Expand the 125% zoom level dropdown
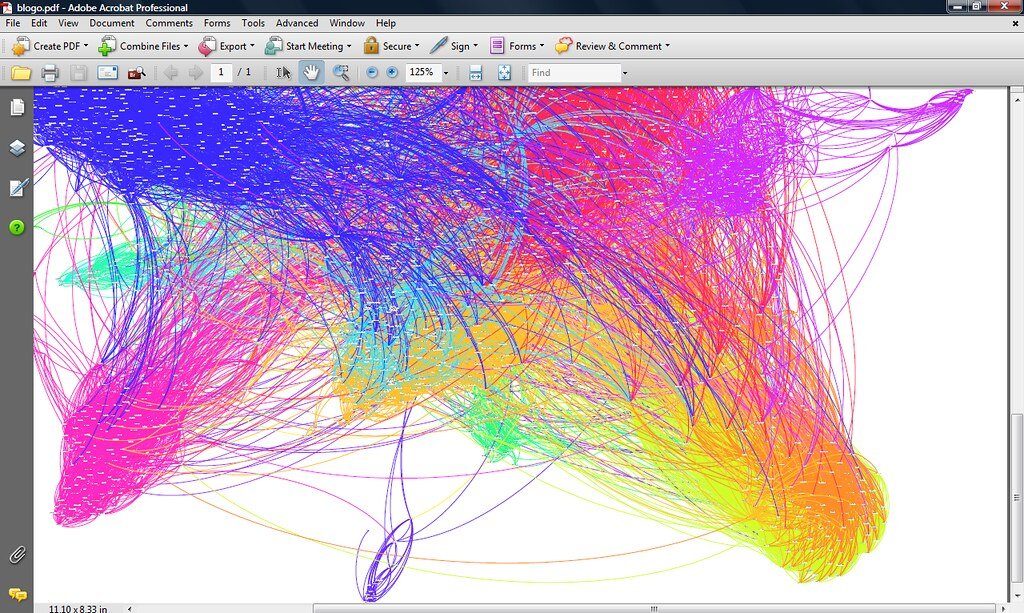 click(x=446, y=73)
